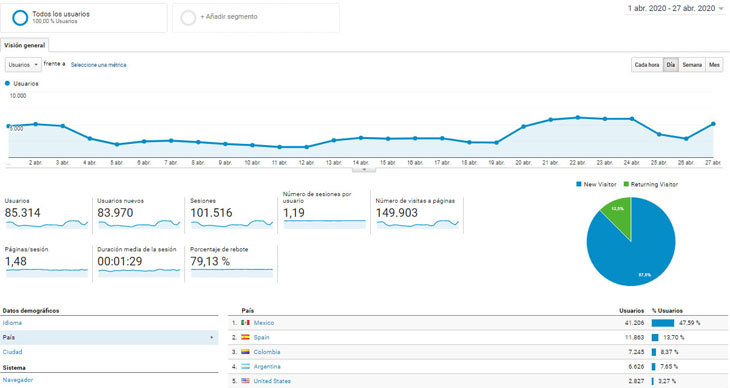The image size is (730, 388).
Task: Open the Usuarios metric dropdown
Action: (23, 65)
